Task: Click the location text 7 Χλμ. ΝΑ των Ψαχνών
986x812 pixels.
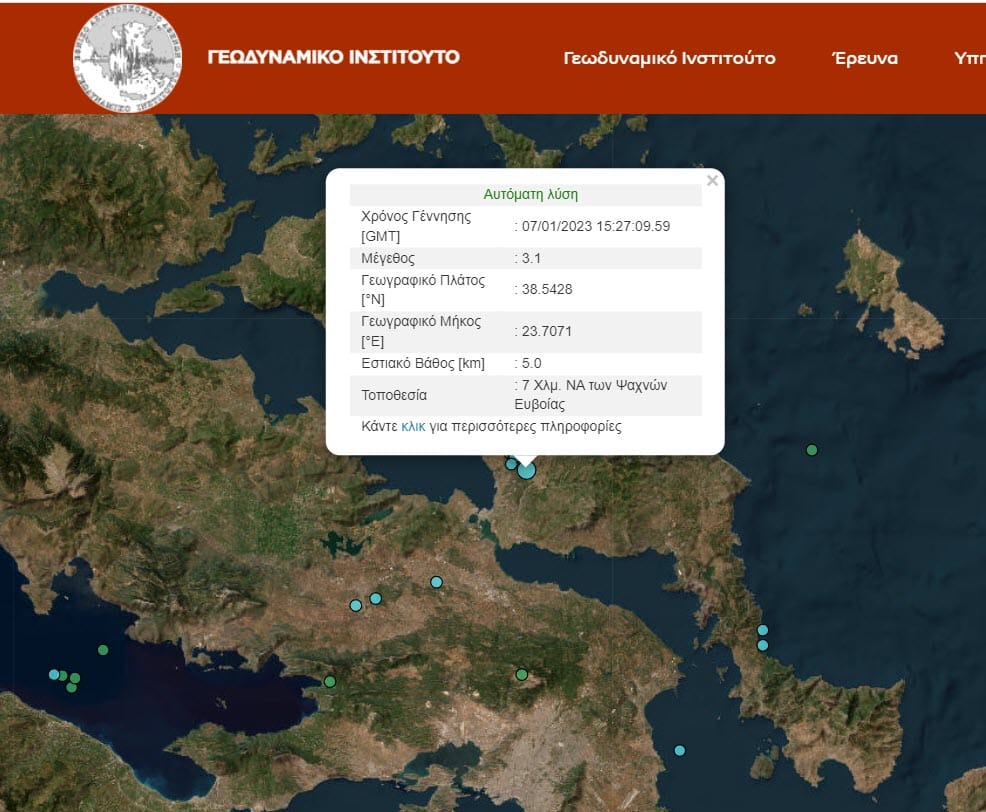Action: pyautogui.click(x=594, y=385)
